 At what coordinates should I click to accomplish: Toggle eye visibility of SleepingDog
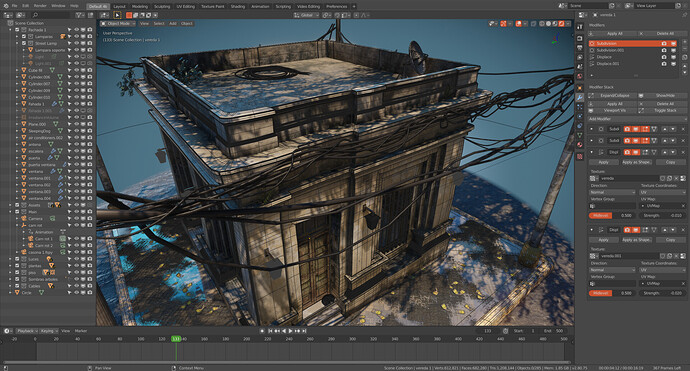[x=76, y=131]
